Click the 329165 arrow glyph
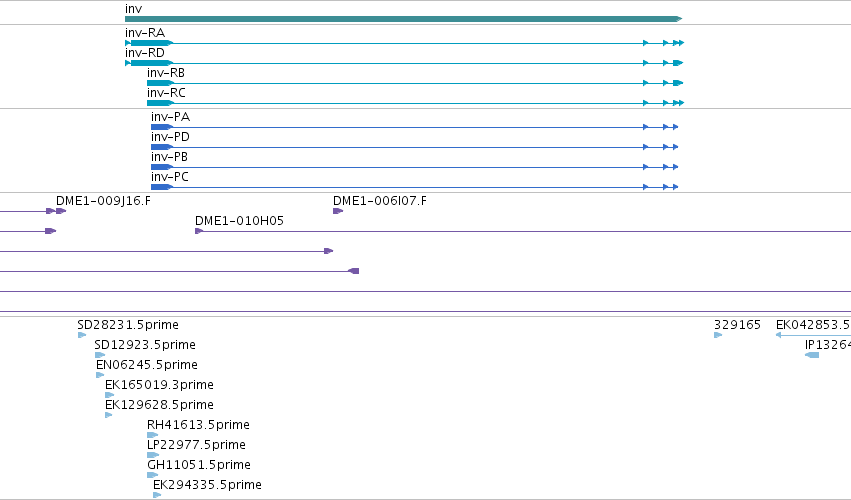Viewport: 851px width, 500px height. 718,335
